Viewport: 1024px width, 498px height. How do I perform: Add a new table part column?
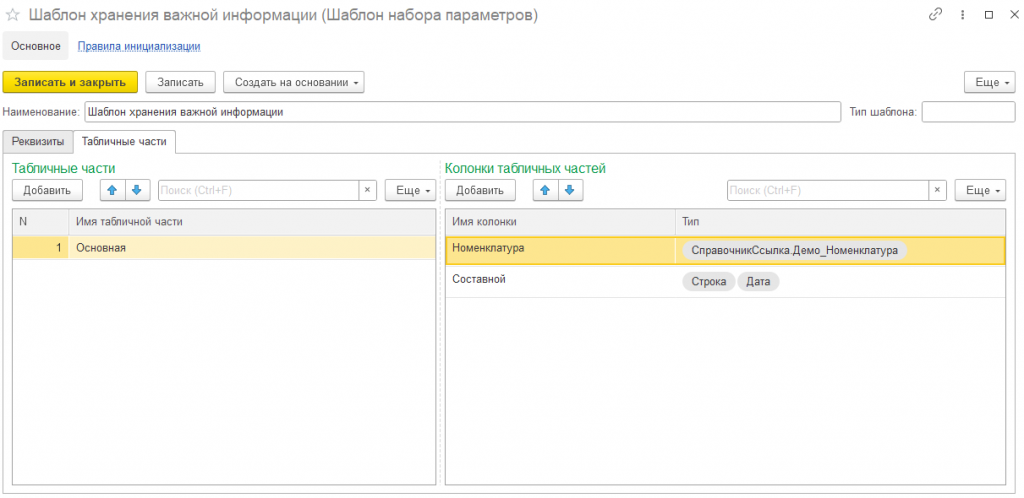480,190
